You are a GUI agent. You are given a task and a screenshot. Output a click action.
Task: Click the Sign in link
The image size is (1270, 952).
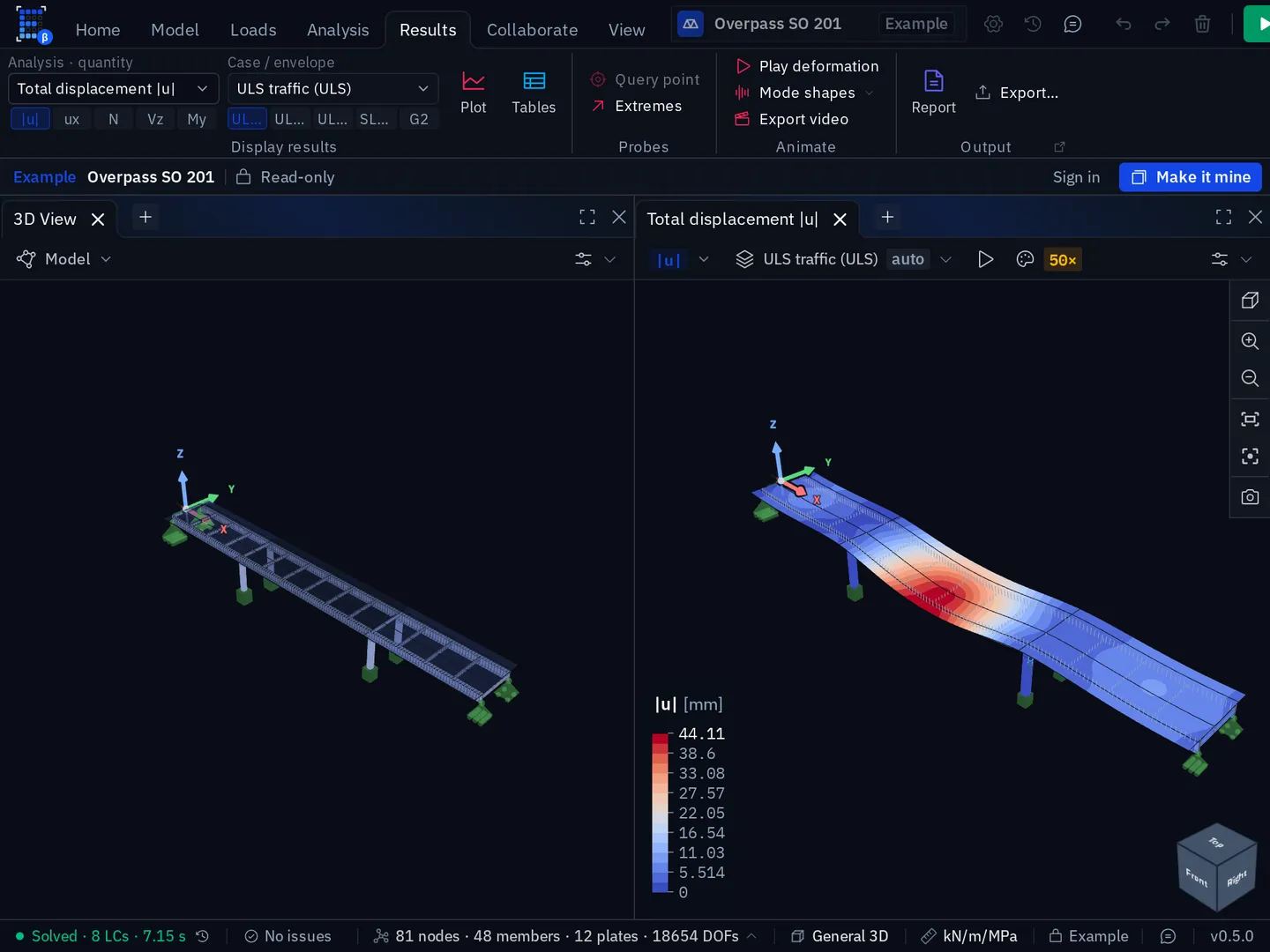click(x=1076, y=177)
